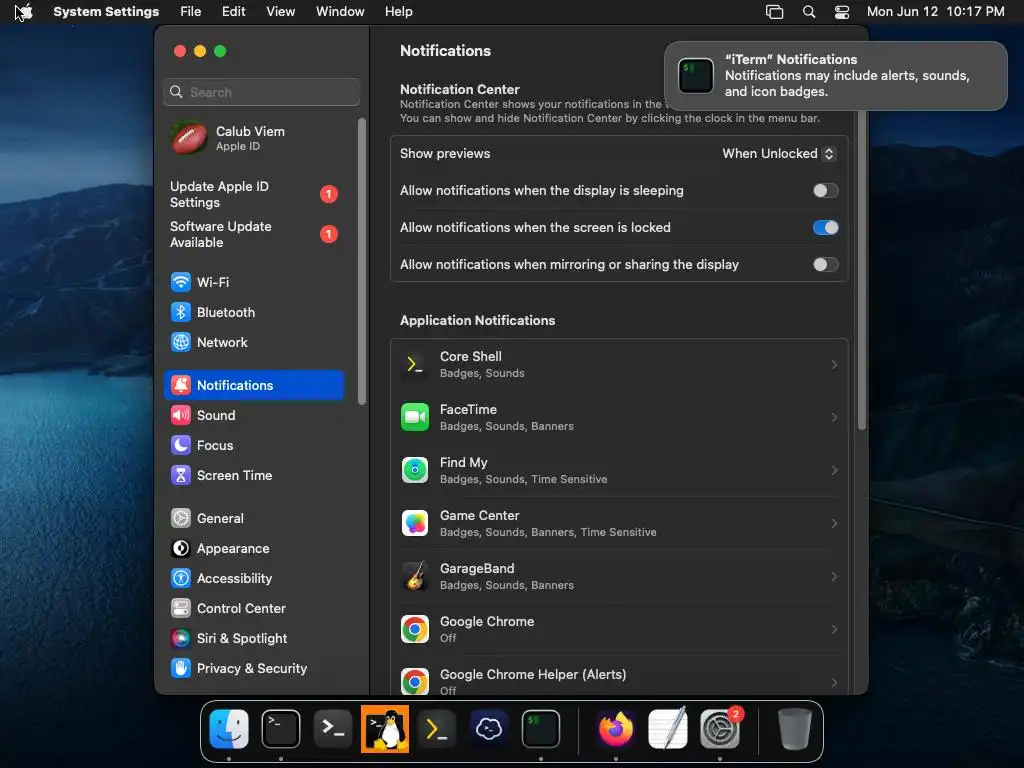The width and height of the screenshot is (1024, 768).
Task: Select the Accessibility icon in sidebar
Action: coord(181,579)
